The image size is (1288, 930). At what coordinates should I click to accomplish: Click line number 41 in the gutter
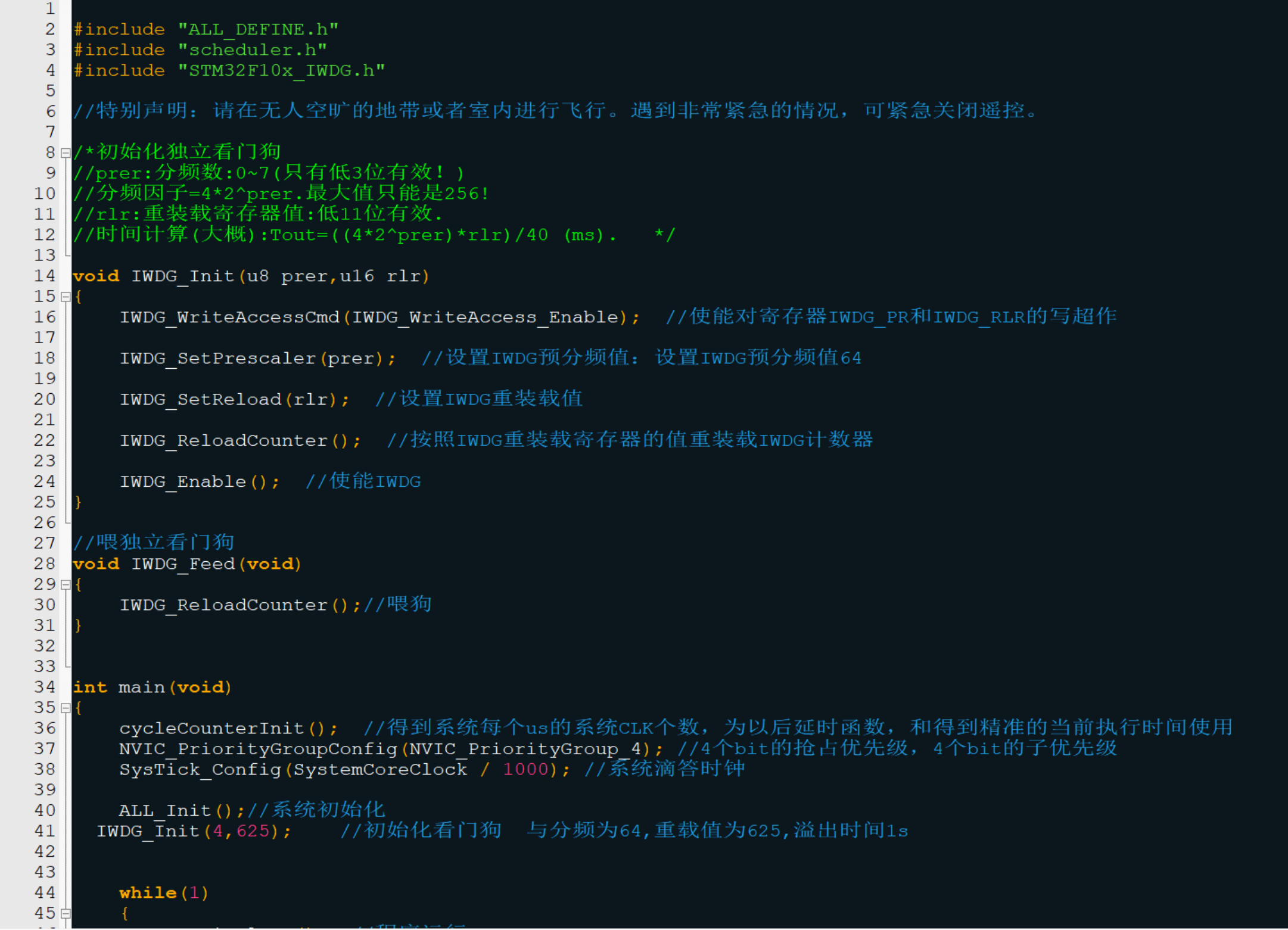click(45, 831)
